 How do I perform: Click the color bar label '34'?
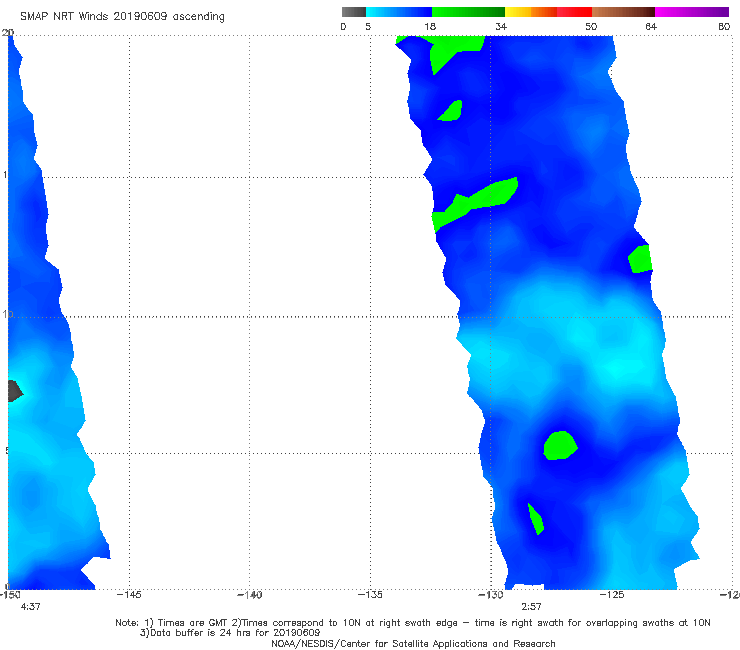click(501, 27)
